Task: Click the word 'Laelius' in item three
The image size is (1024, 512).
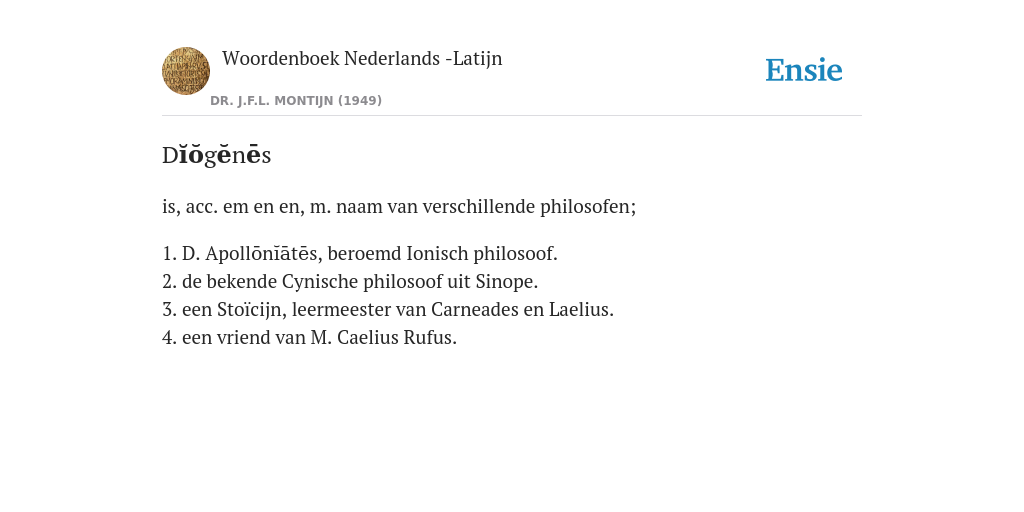Action: pyautogui.click(x=581, y=310)
